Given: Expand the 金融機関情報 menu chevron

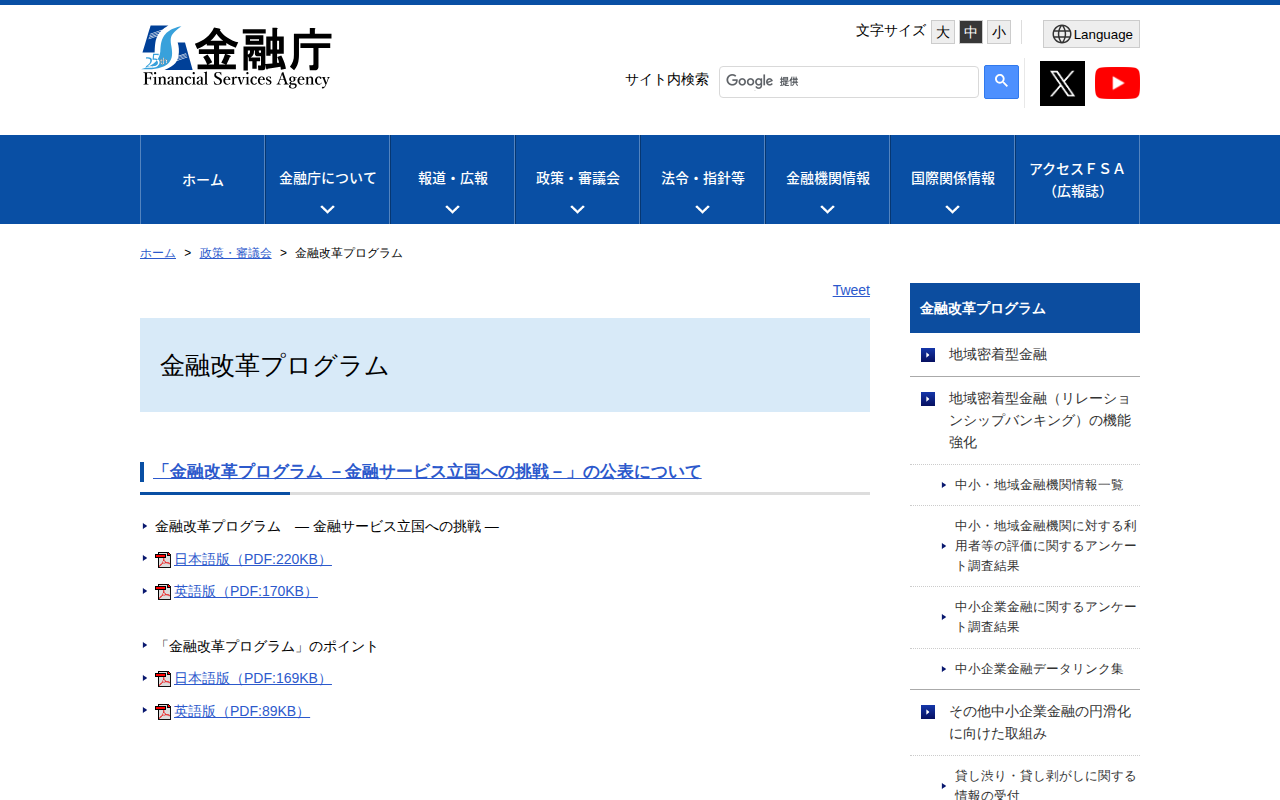Looking at the screenshot, I should point(827,209).
